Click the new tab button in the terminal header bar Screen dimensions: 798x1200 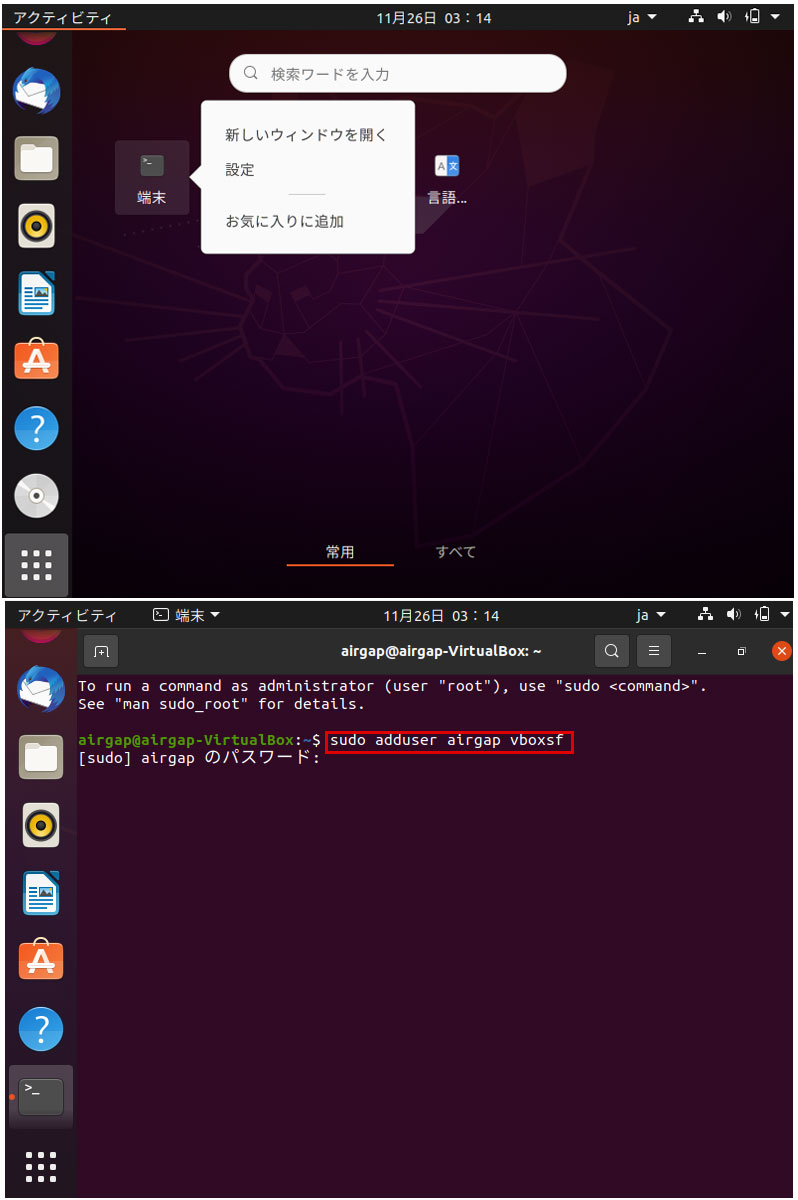point(101,651)
